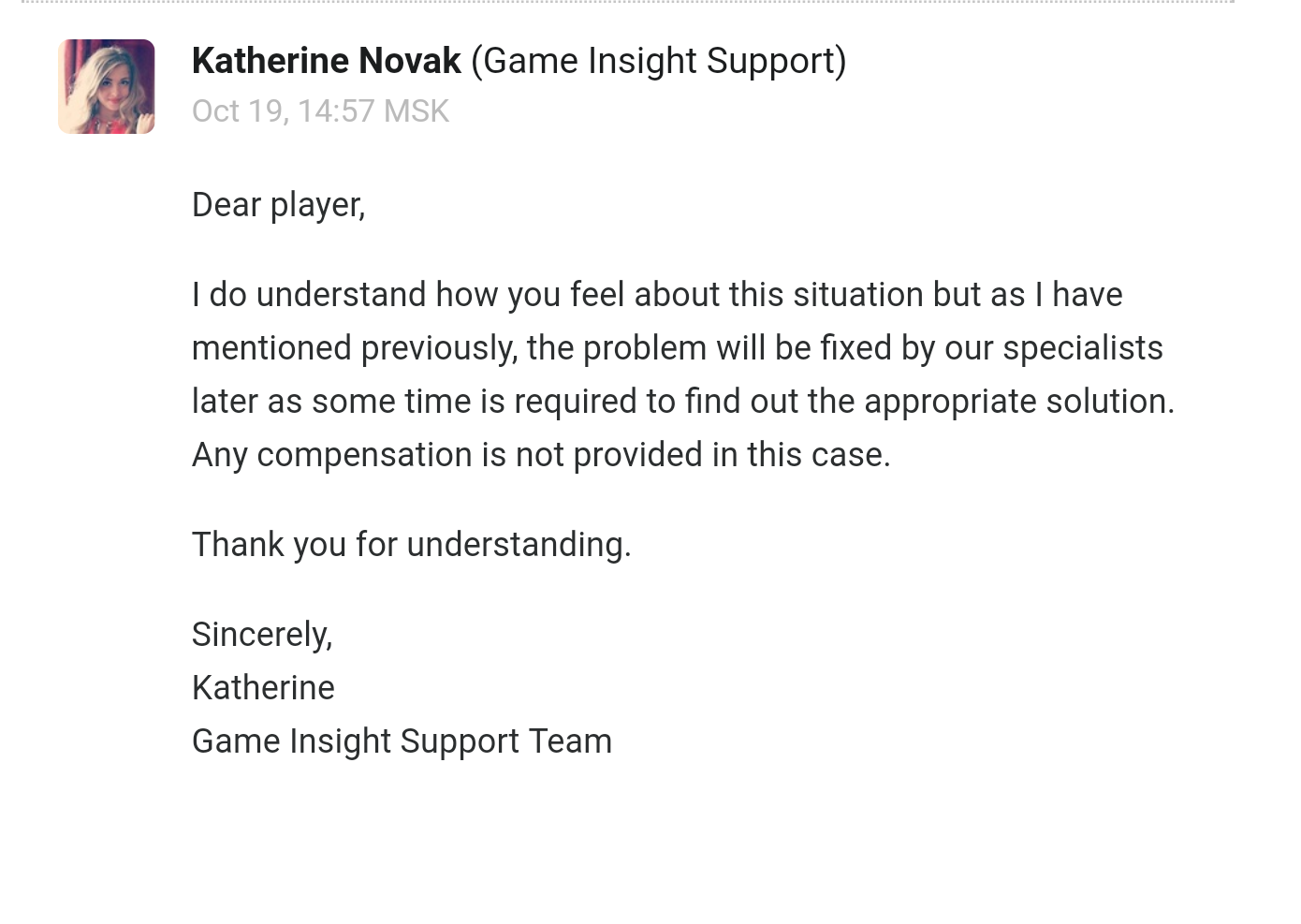Click the "(Game Insight Support)" label in header
Image resolution: width=1301 pixels, height=924 pixels.
coord(658,61)
